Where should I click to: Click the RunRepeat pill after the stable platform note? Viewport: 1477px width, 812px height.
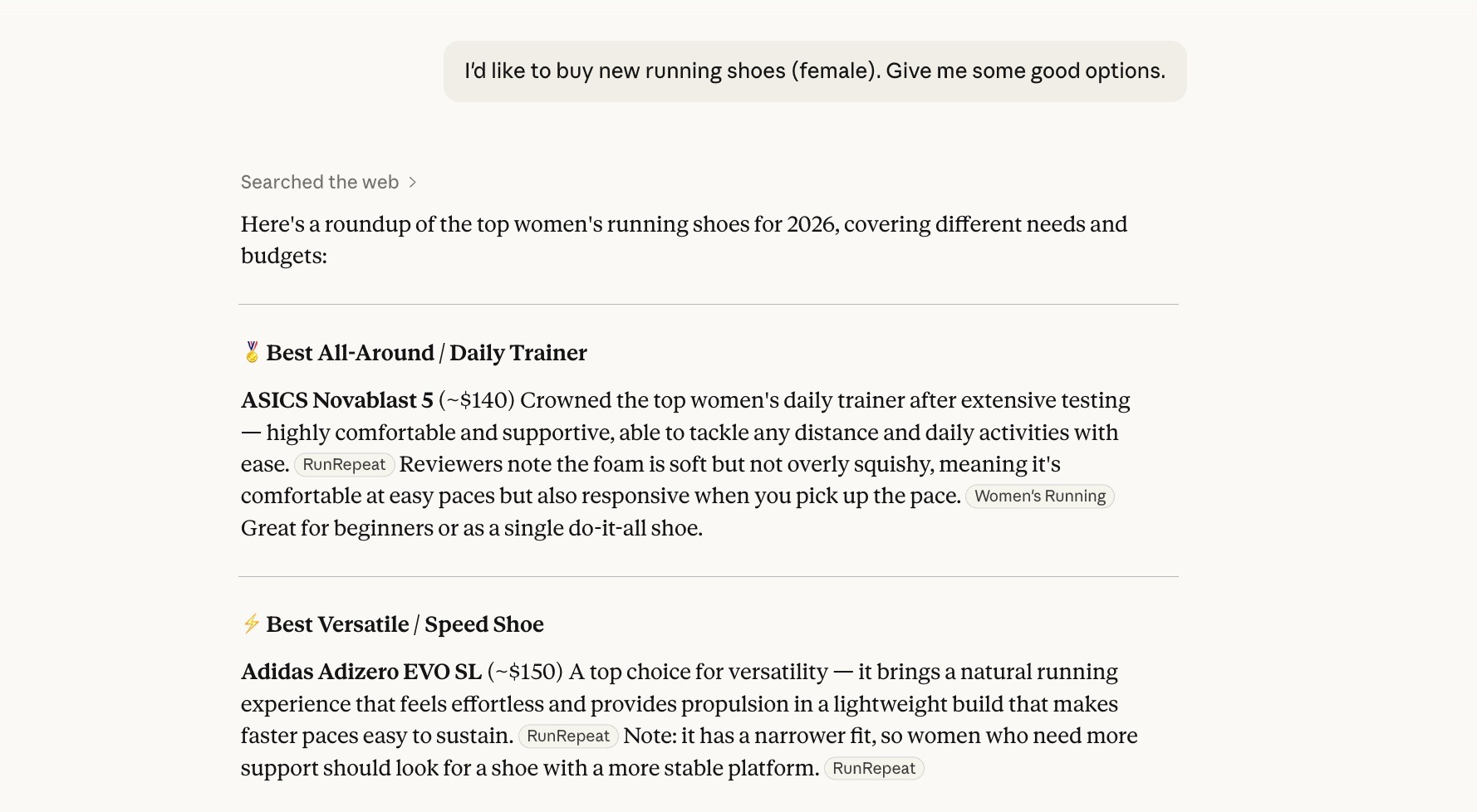873,768
